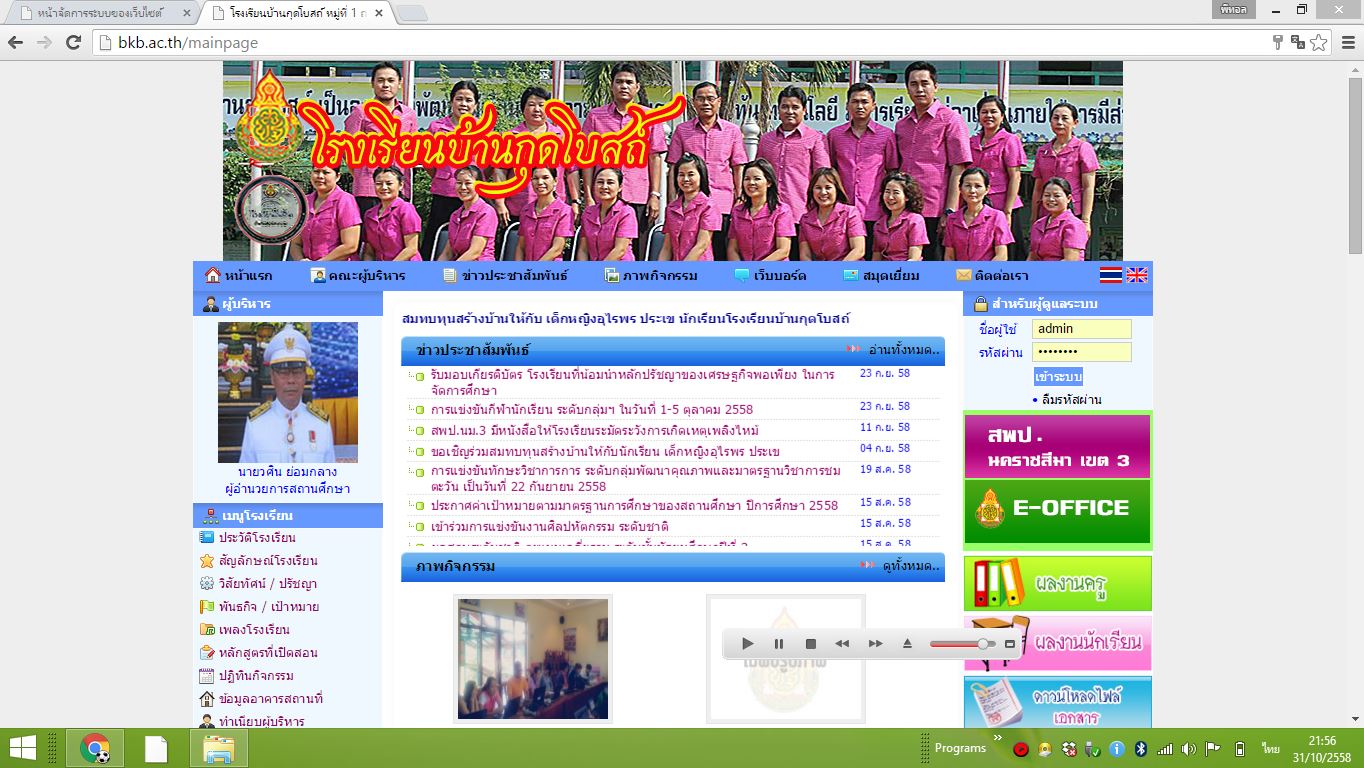Click the Windows Start button
This screenshot has height=768, width=1364.
tap(22, 748)
